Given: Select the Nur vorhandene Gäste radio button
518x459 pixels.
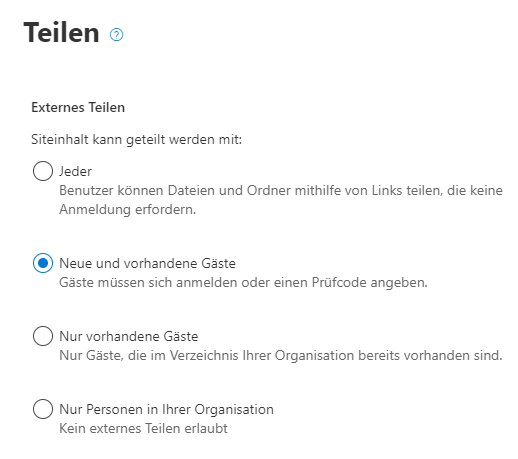Looking at the screenshot, I should click(x=43, y=336).
